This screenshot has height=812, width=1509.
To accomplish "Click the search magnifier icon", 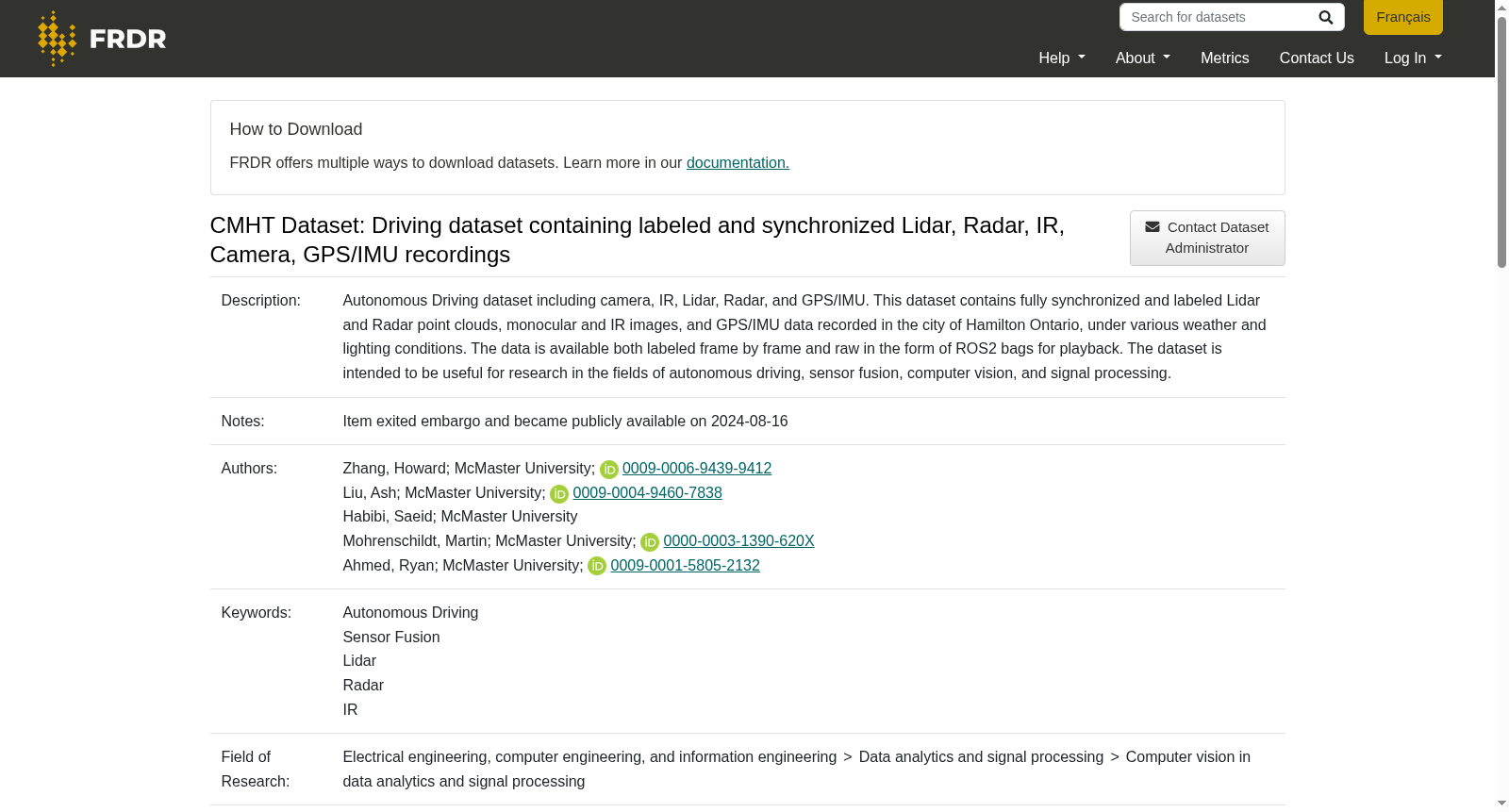I will [1325, 17].
